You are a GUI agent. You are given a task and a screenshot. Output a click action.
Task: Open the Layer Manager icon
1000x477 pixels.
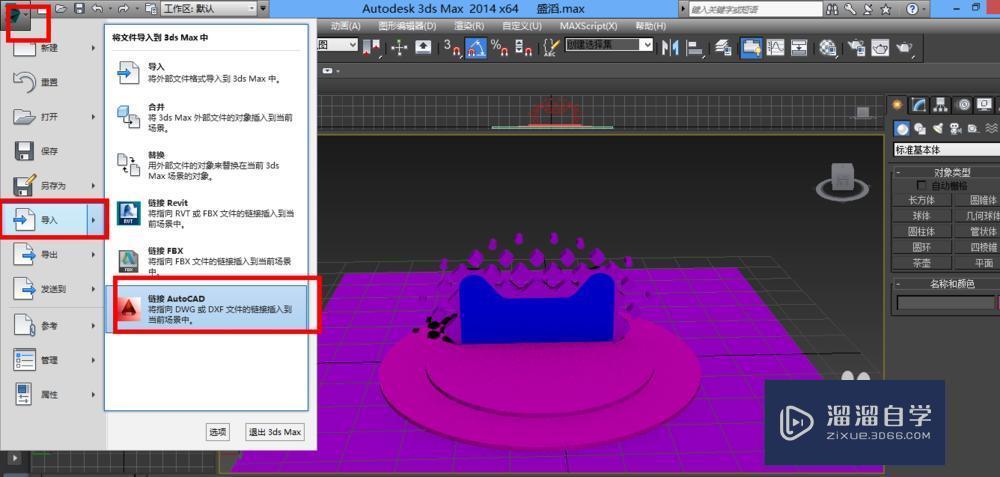tap(723, 47)
